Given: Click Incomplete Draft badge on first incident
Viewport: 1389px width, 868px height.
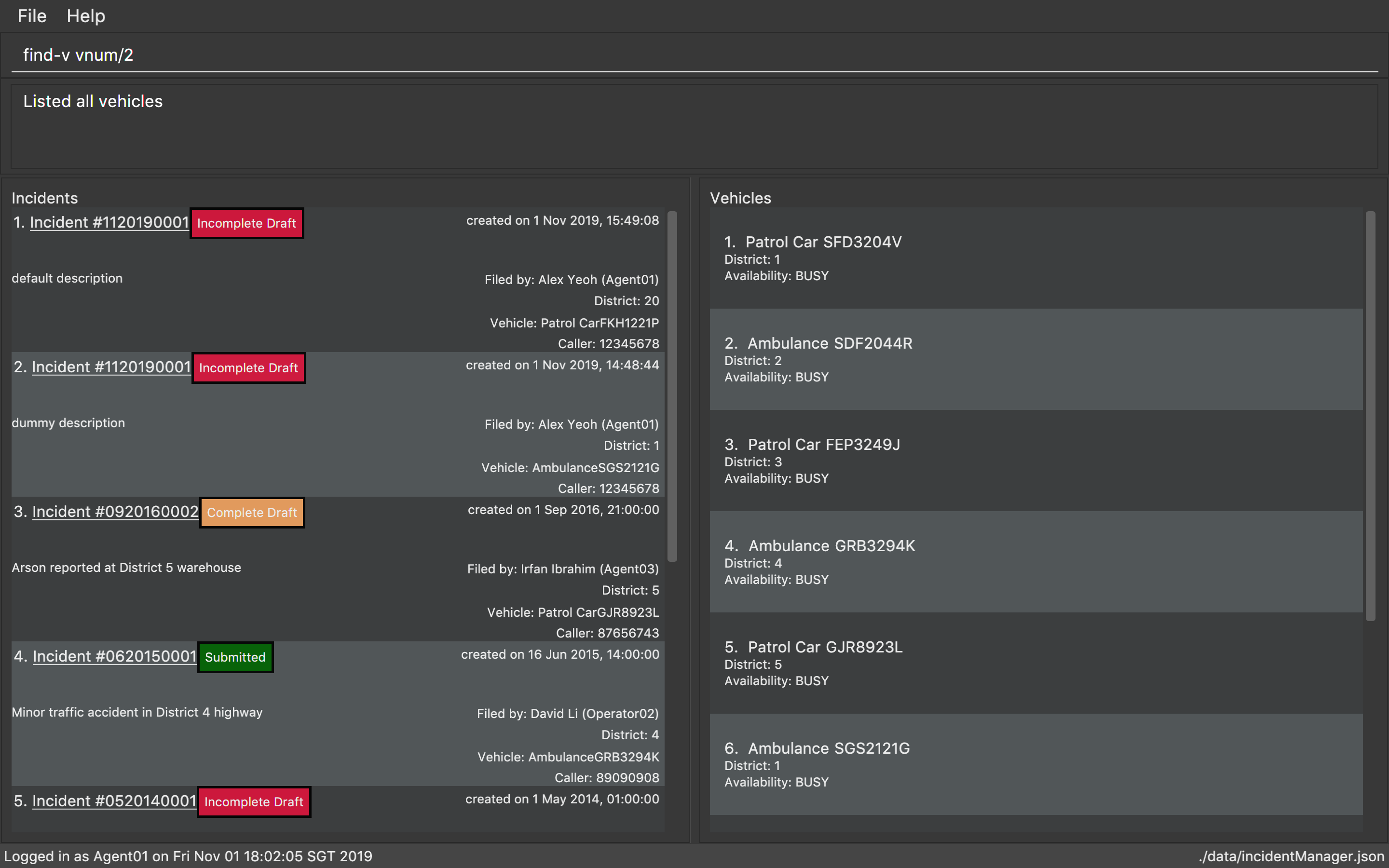Looking at the screenshot, I should point(247,223).
